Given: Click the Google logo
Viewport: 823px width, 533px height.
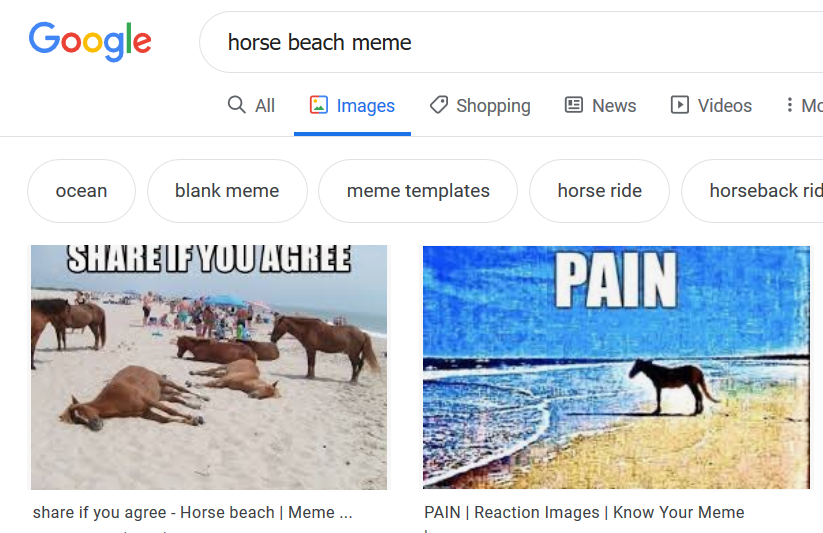Looking at the screenshot, I should [x=90, y=41].
